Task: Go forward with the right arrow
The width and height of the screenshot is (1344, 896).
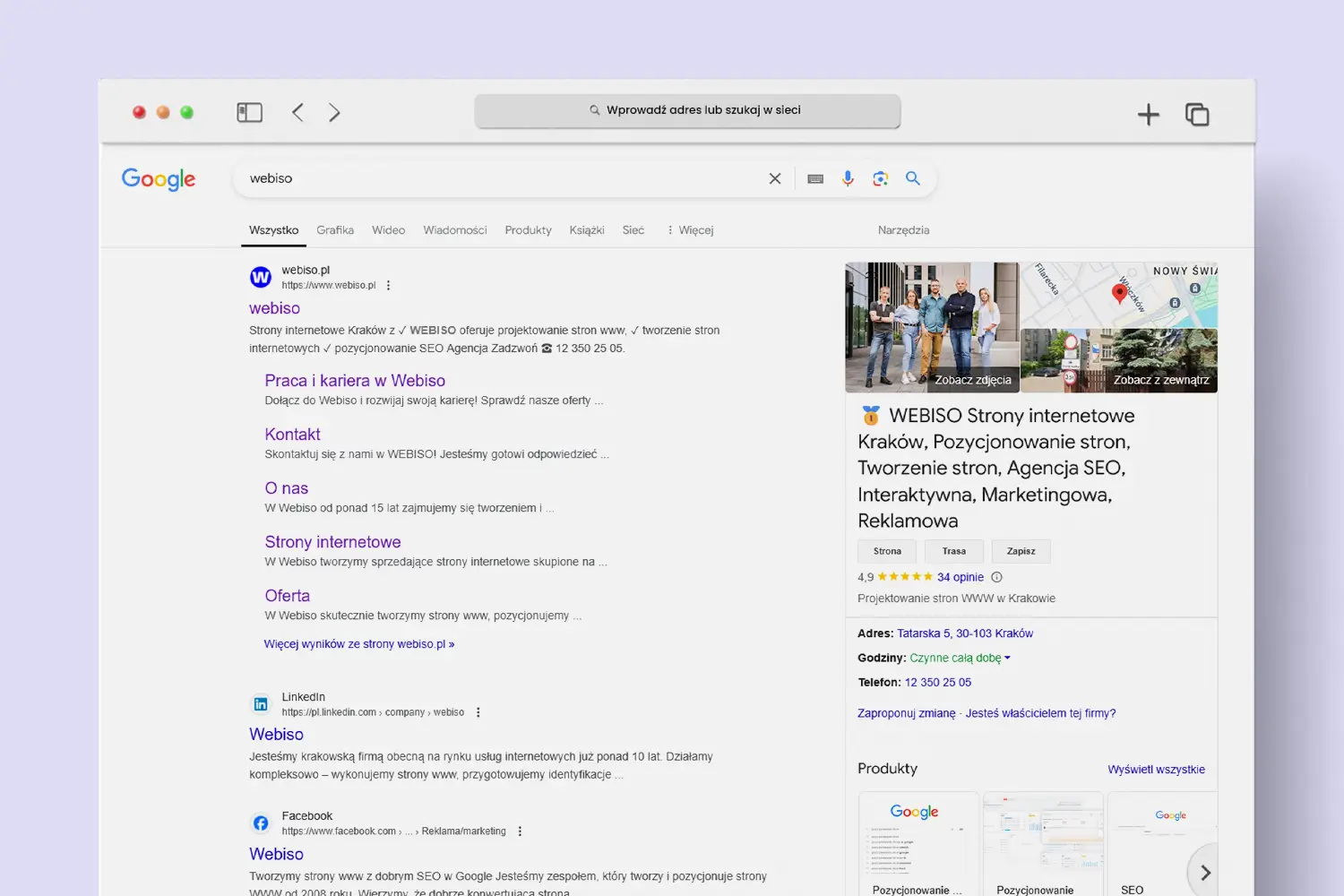Action: 334,112
